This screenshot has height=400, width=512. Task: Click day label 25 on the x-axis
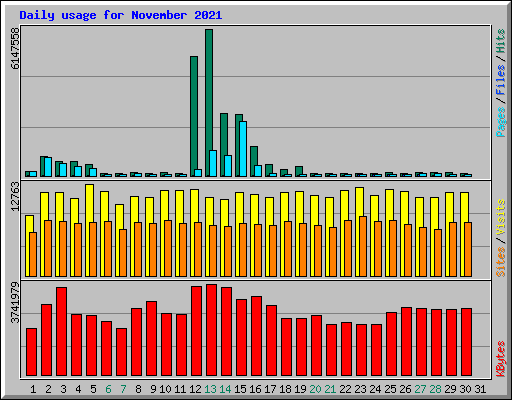pos(390,389)
